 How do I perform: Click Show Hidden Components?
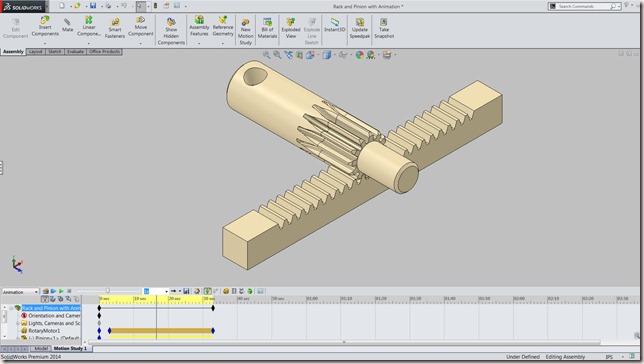click(x=171, y=31)
